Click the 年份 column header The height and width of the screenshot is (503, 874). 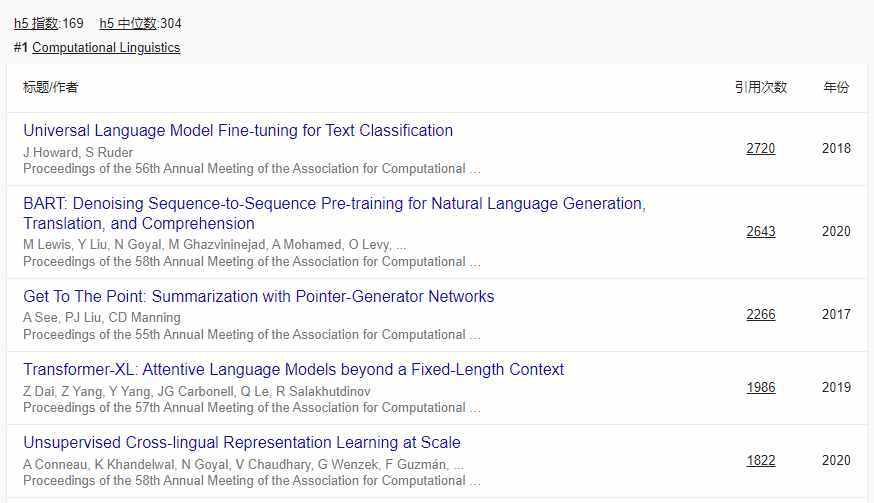(x=836, y=87)
